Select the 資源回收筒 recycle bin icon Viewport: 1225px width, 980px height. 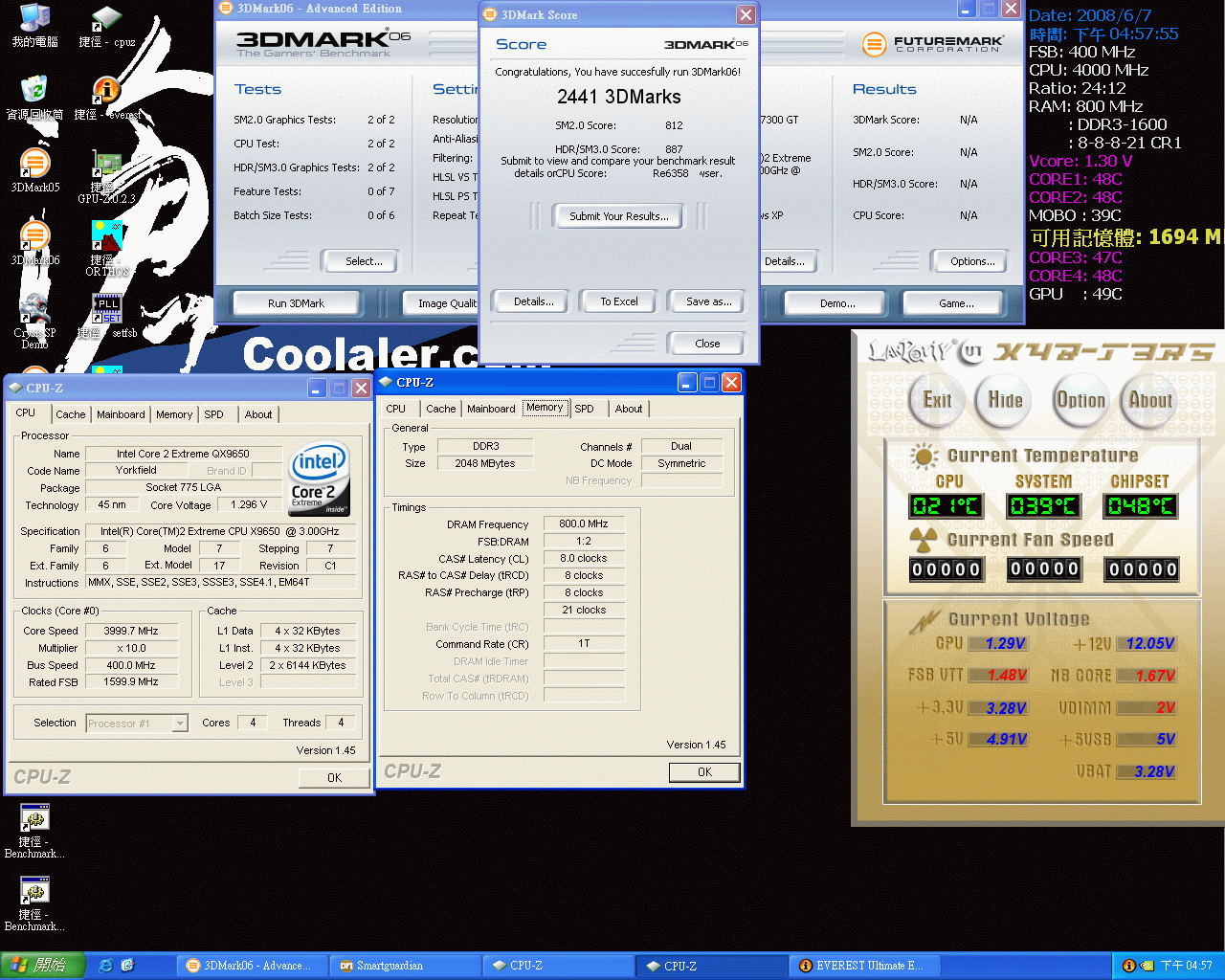34,98
